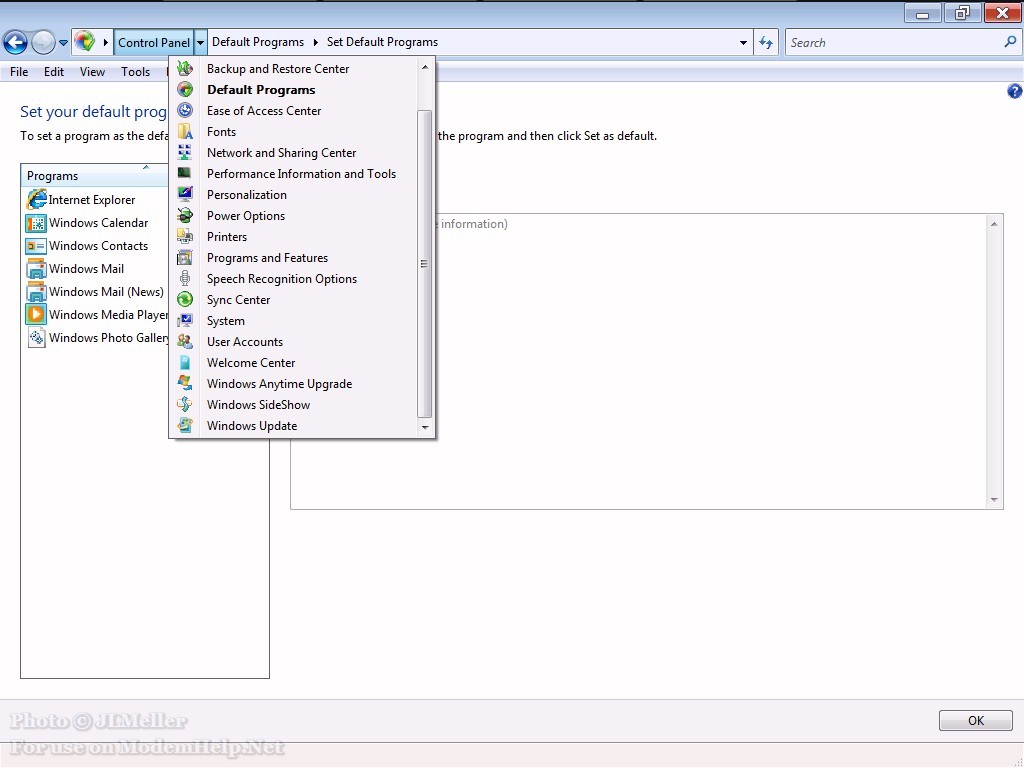
Task: Click the Windows Contacts program icon
Action: tap(36, 246)
